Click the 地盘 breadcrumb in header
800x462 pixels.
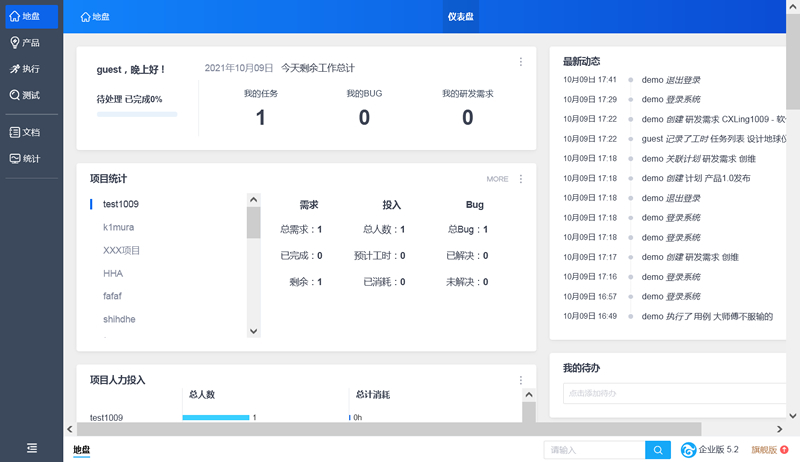click(95, 17)
